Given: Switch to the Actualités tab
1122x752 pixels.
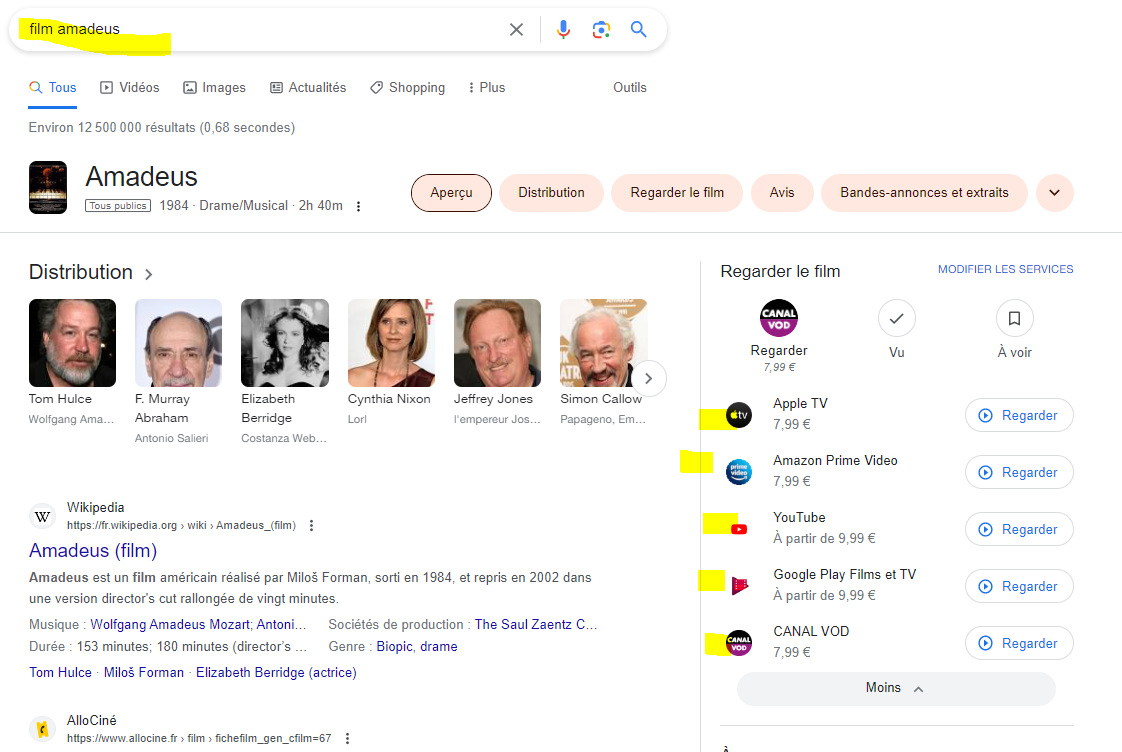Looking at the screenshot, I should (308, 87).
